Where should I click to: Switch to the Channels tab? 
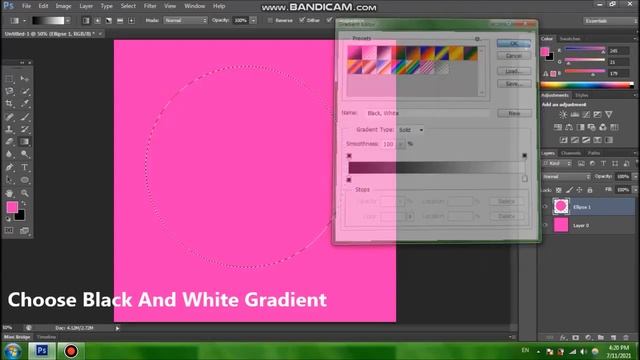coord(571,153)
